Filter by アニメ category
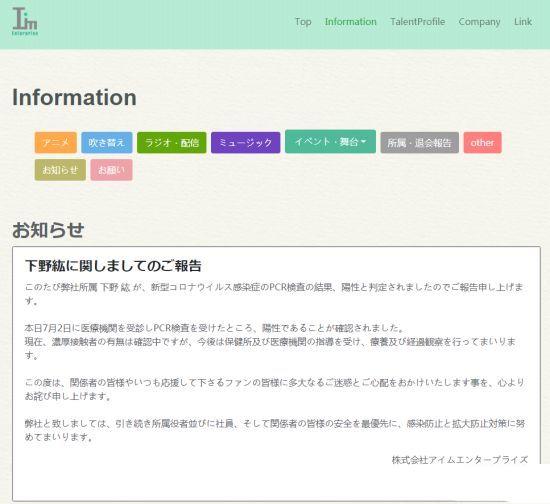Screen dimensions: 550x504 (56, 142)
